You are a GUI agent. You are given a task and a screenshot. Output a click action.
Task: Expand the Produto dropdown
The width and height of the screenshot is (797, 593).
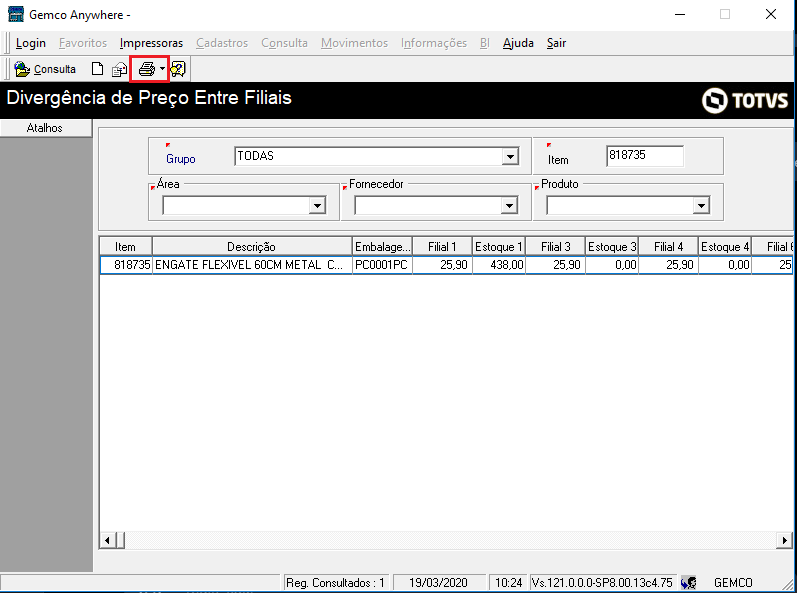(x=701, y=206)
